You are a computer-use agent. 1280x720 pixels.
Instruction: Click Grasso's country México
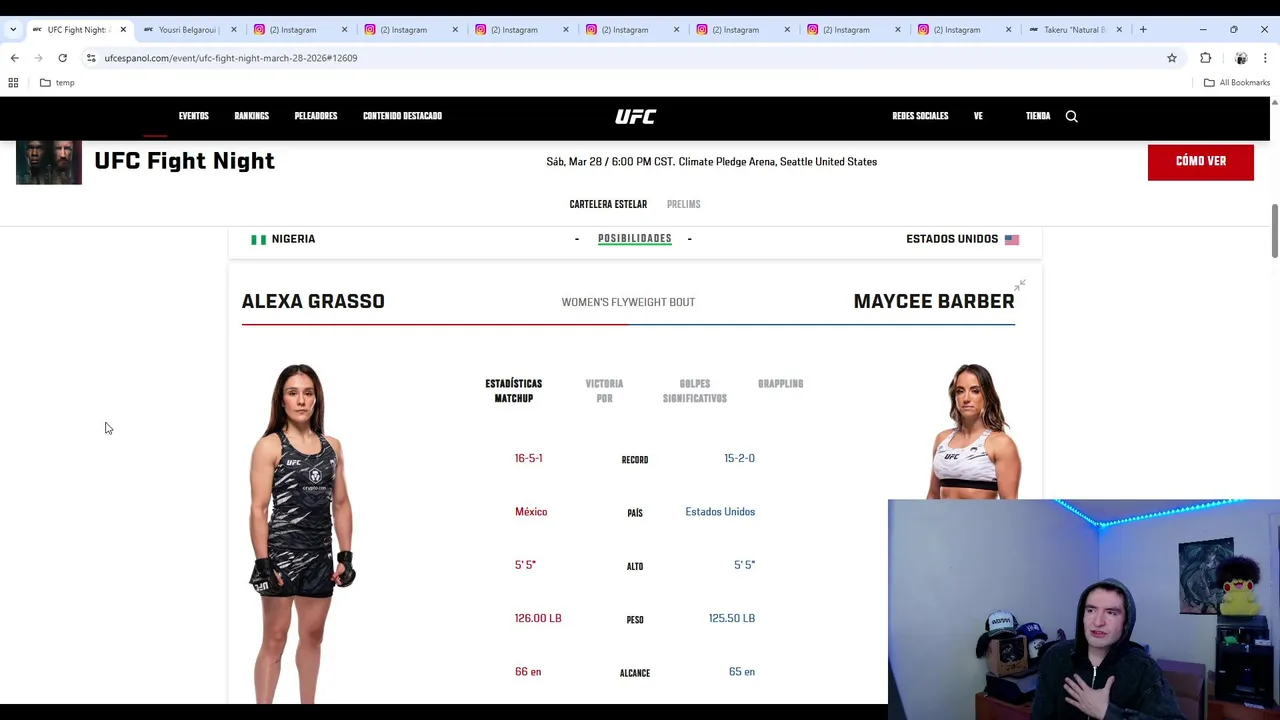point(531,512)
